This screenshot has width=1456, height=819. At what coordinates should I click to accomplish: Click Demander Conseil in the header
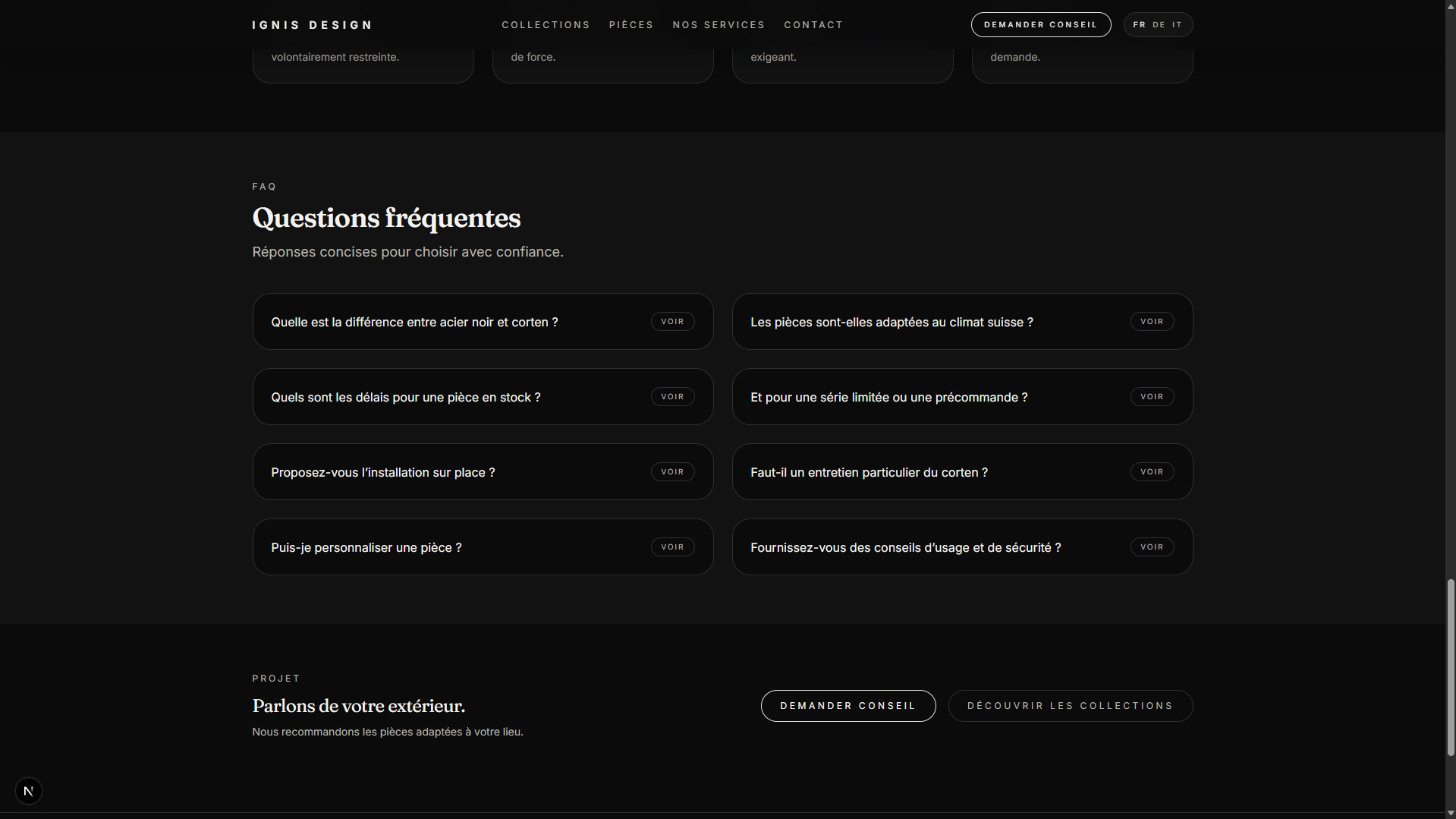click(x=1040, y=25)
